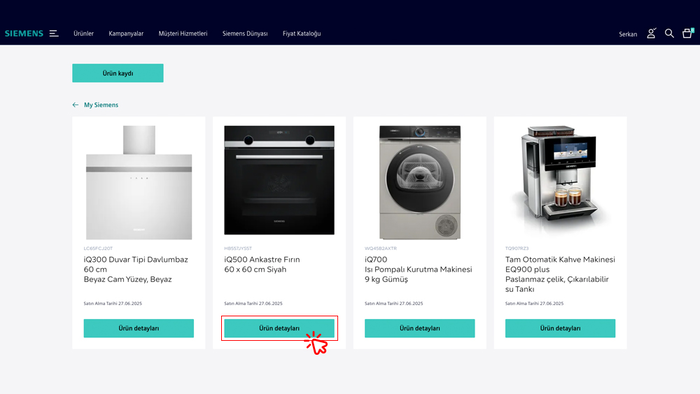This screenshot has width=700, height=394.
Task: View Ürün detayları for iQ700 Kurutma Makinesi
Action: point(420,328)
